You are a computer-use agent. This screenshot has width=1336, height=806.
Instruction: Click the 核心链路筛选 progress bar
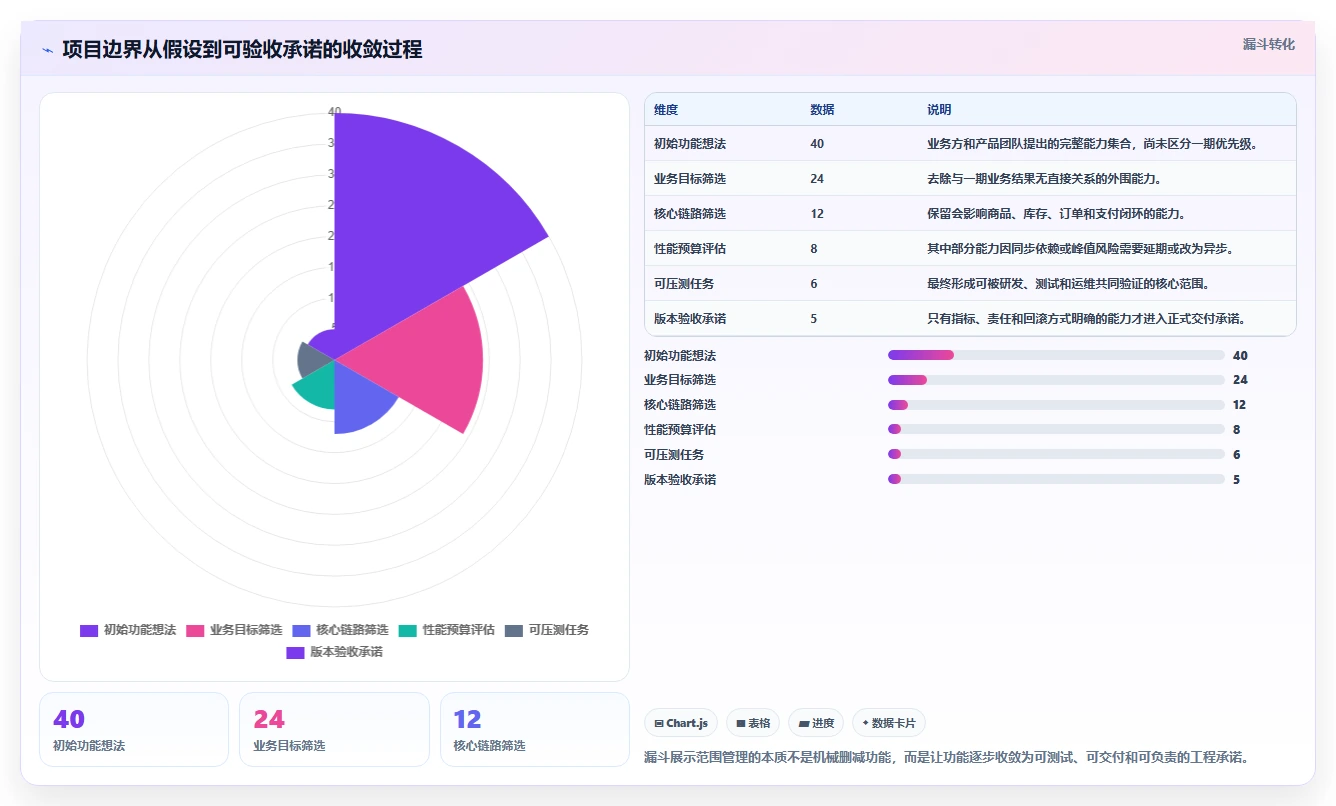(1056, 405)
